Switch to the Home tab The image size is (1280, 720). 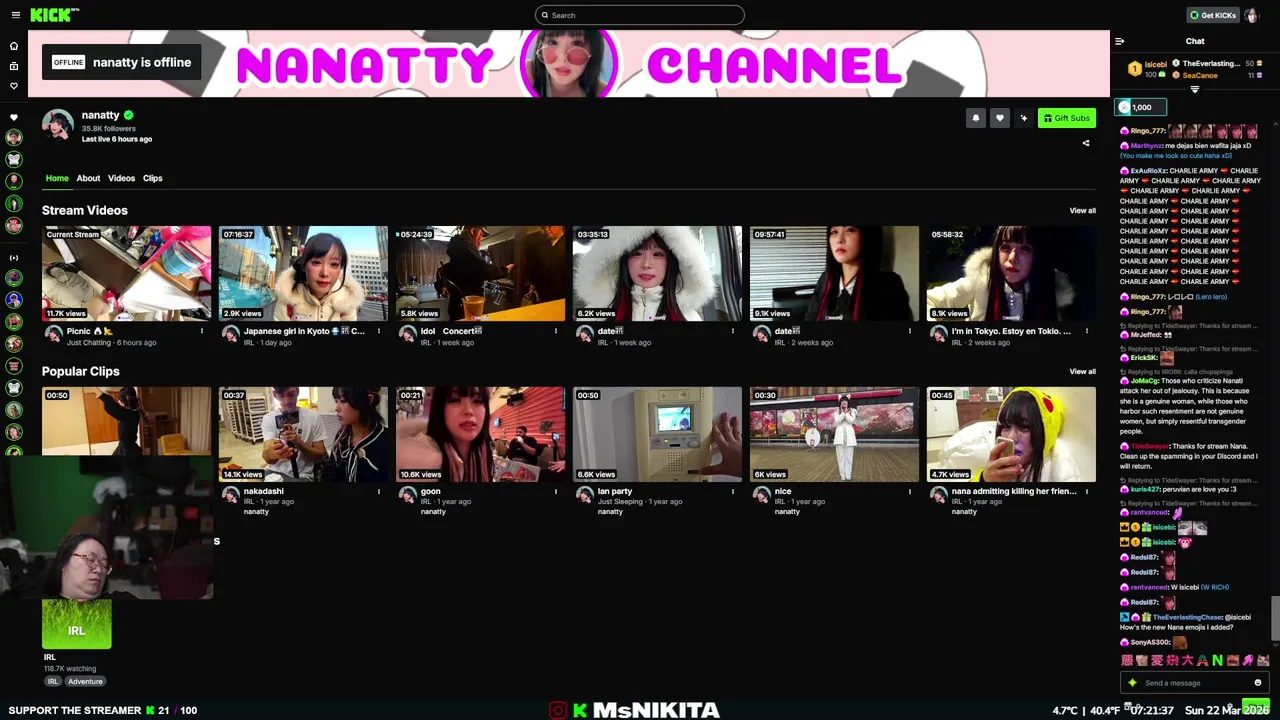57,178
